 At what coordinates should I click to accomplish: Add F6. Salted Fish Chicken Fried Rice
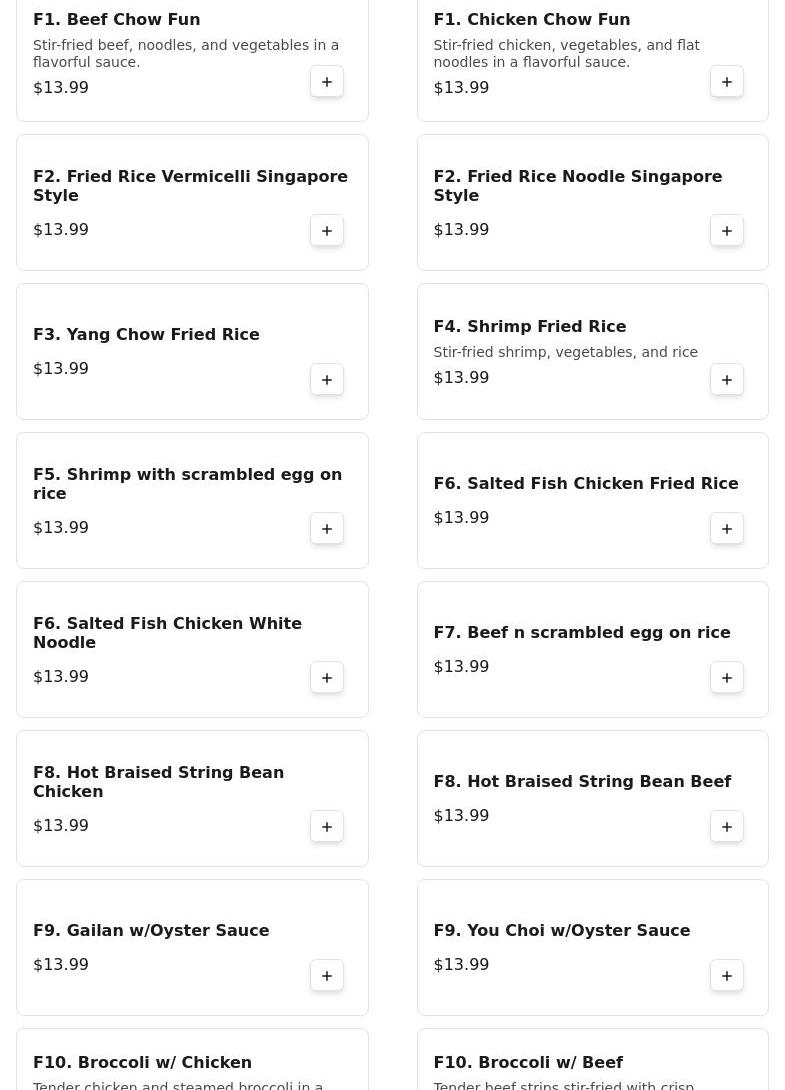tap(727, 528)
